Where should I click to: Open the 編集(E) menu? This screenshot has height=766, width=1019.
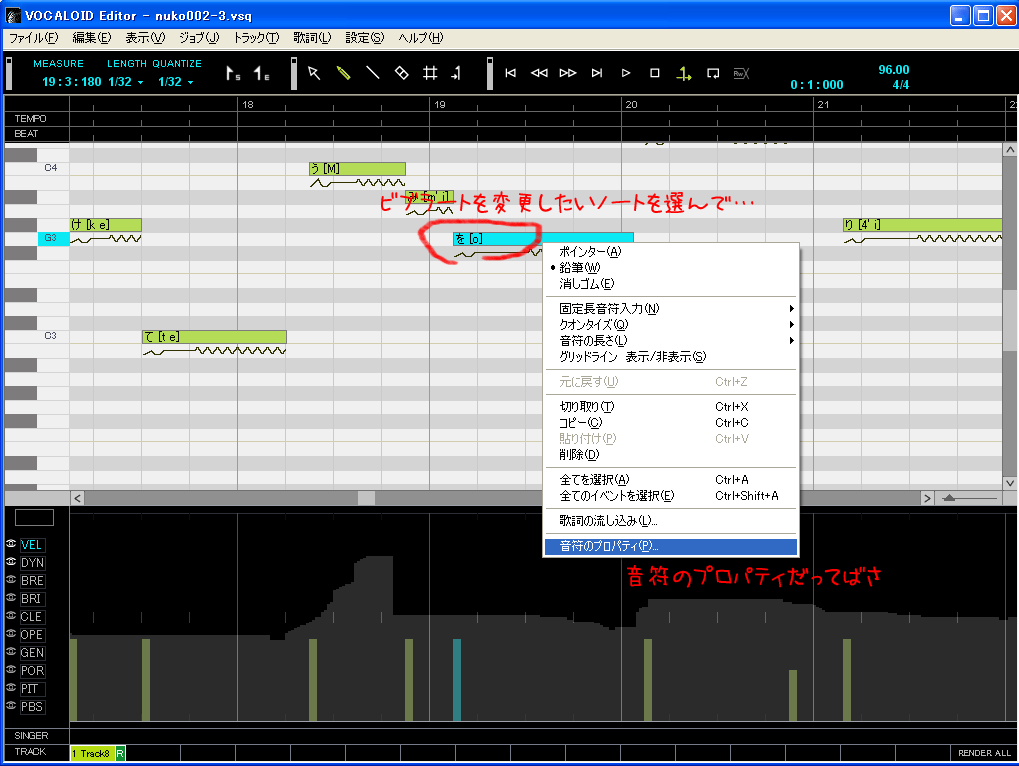point(92,38)
